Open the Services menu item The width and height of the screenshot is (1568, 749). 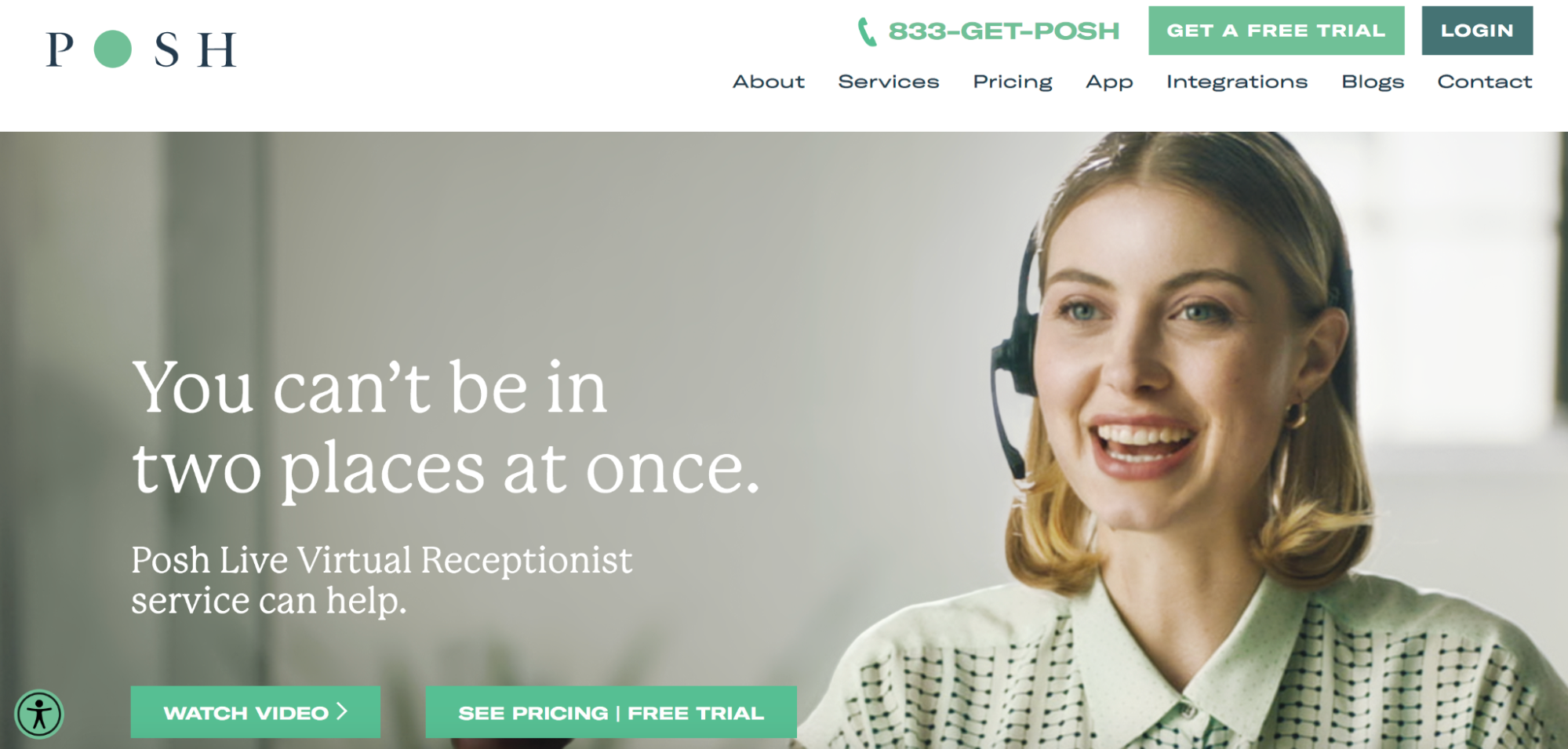(889, 82)
